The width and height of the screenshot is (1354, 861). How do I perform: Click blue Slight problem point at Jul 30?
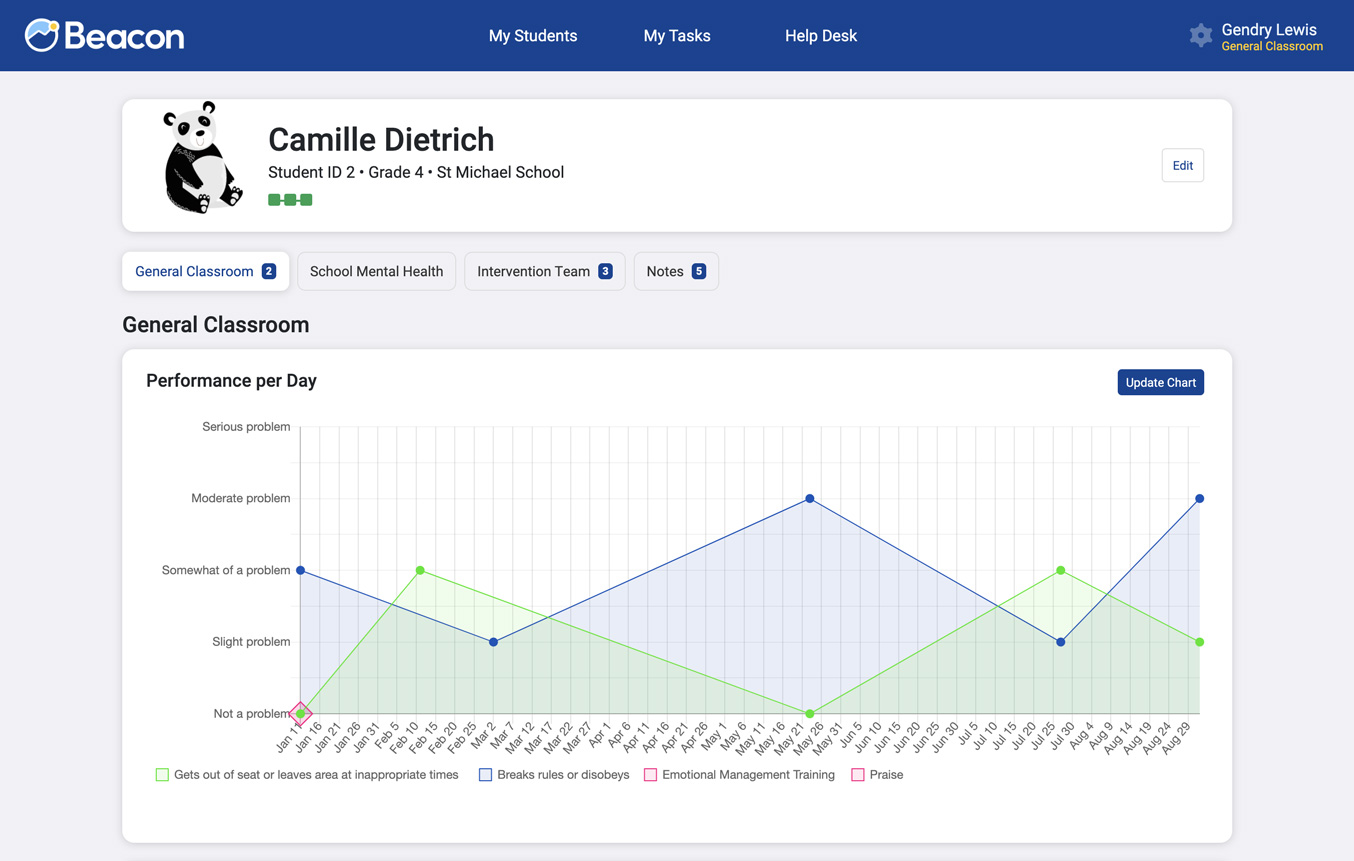point(1061,642)
